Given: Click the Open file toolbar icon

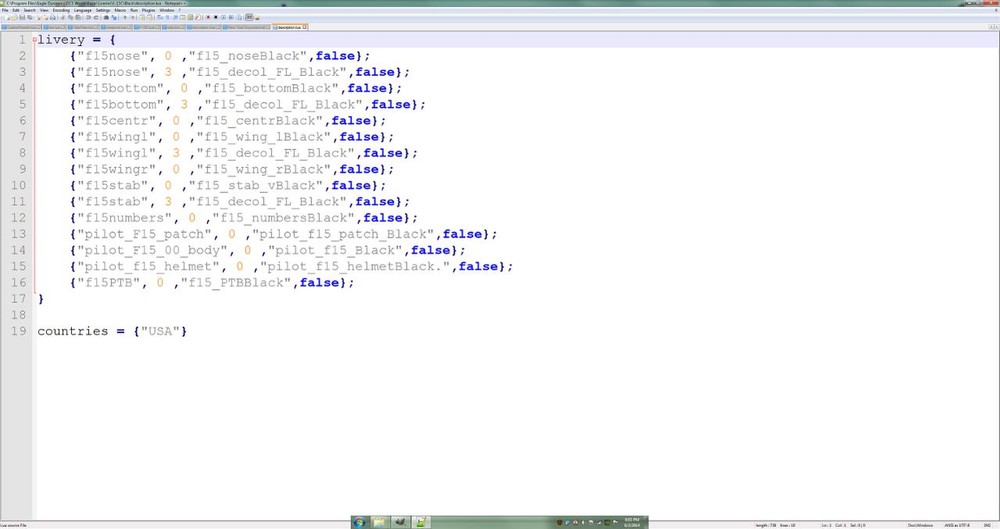Looking at the screenshot, I should tap(14, 17).
